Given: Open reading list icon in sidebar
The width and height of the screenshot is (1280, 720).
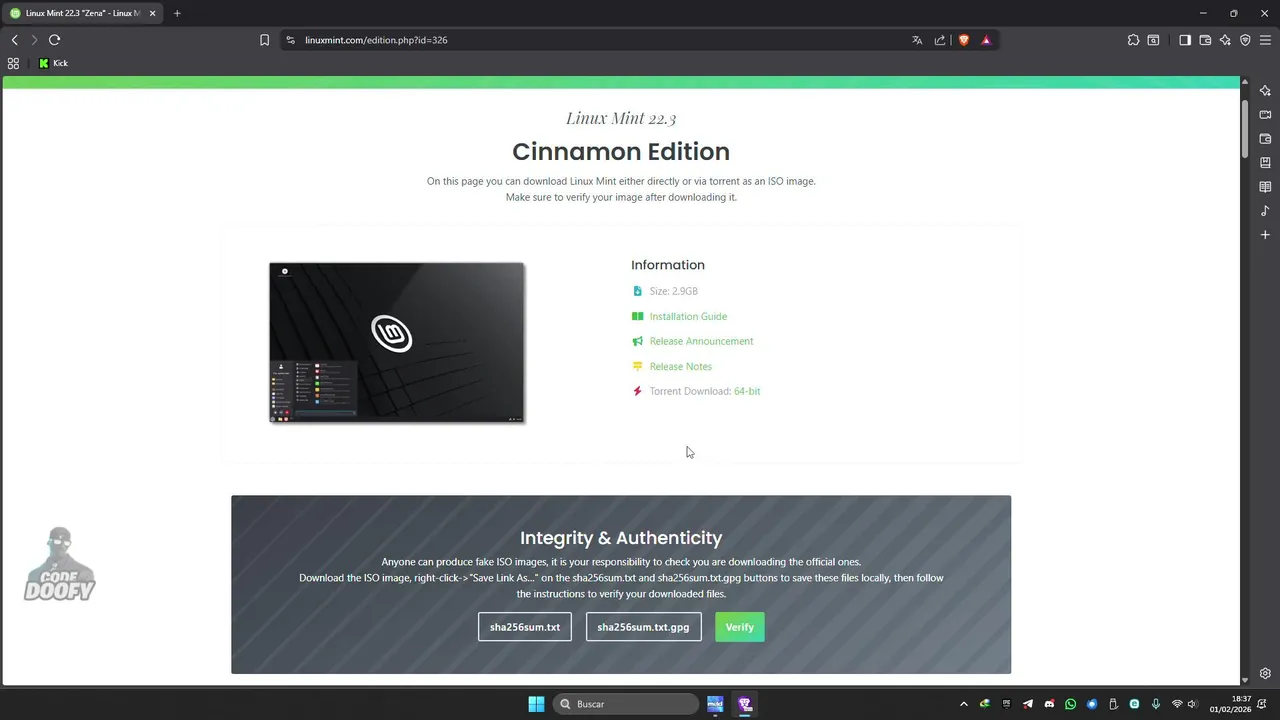Looking at the screenshot, I should (x=1265, y=187).
